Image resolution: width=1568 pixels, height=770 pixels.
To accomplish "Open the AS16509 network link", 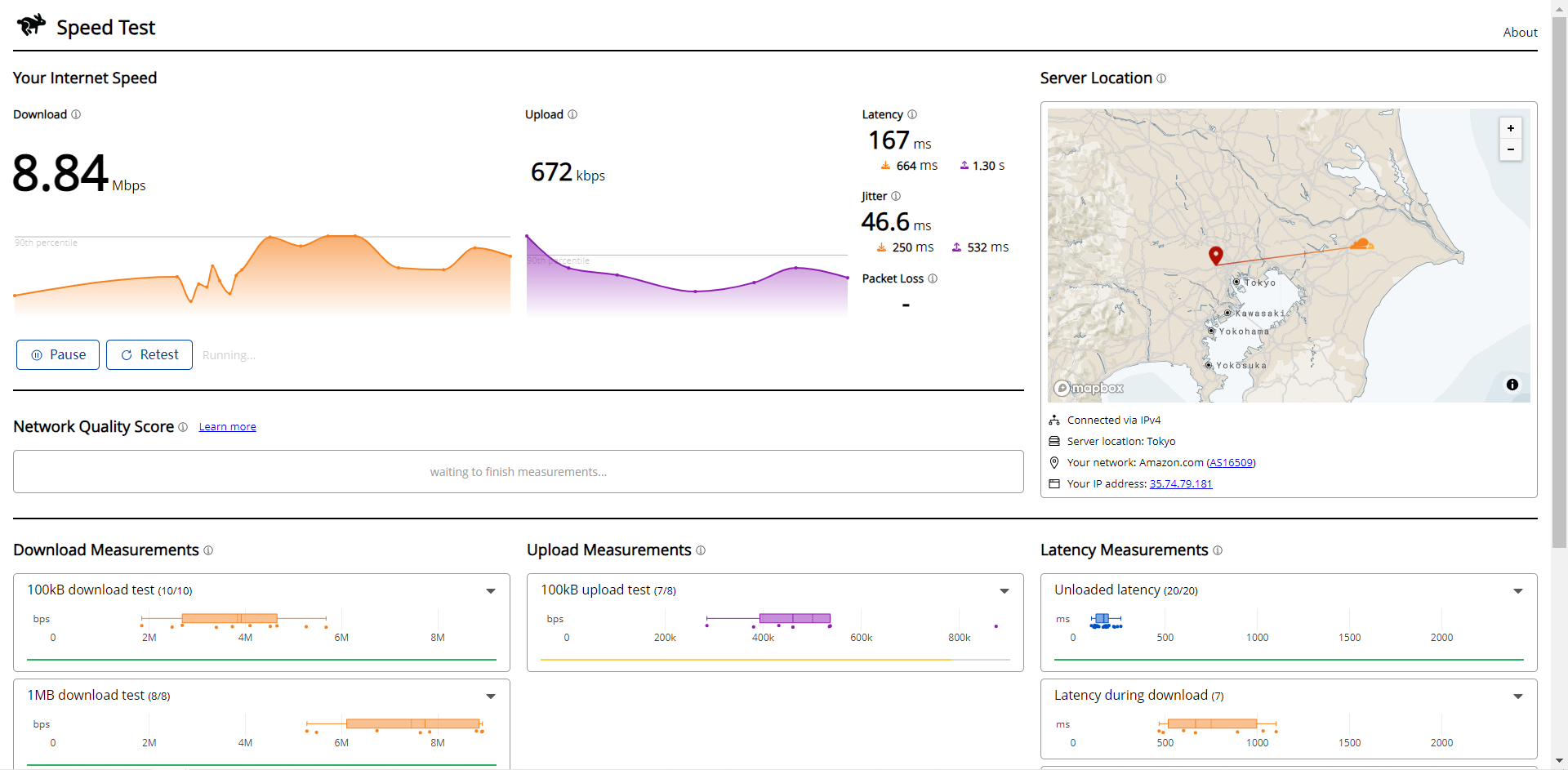I will pyautogui.click(x=1231, y=463).
